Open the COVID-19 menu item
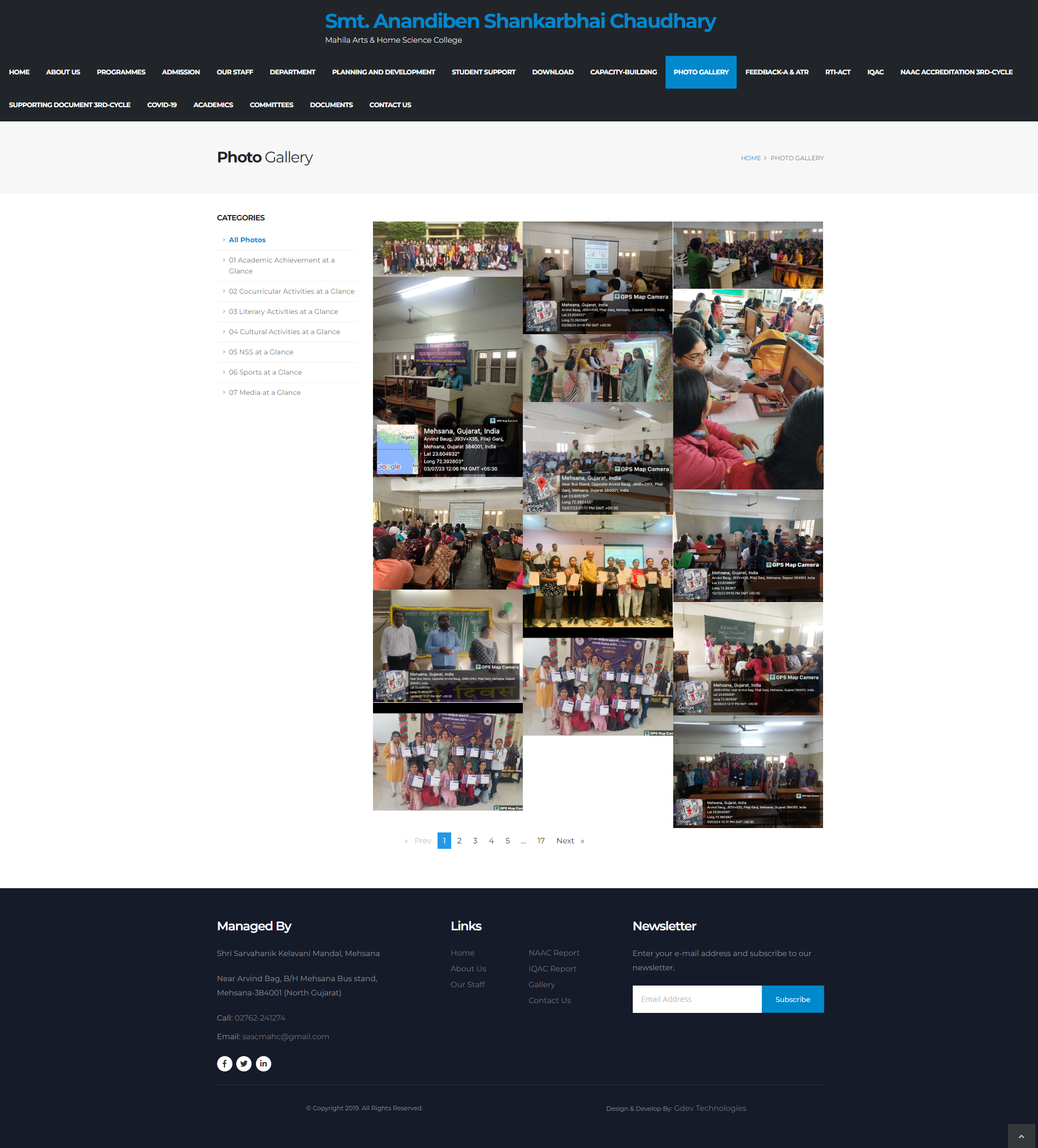This screenshot has width=1038, height=1148. 162,105
